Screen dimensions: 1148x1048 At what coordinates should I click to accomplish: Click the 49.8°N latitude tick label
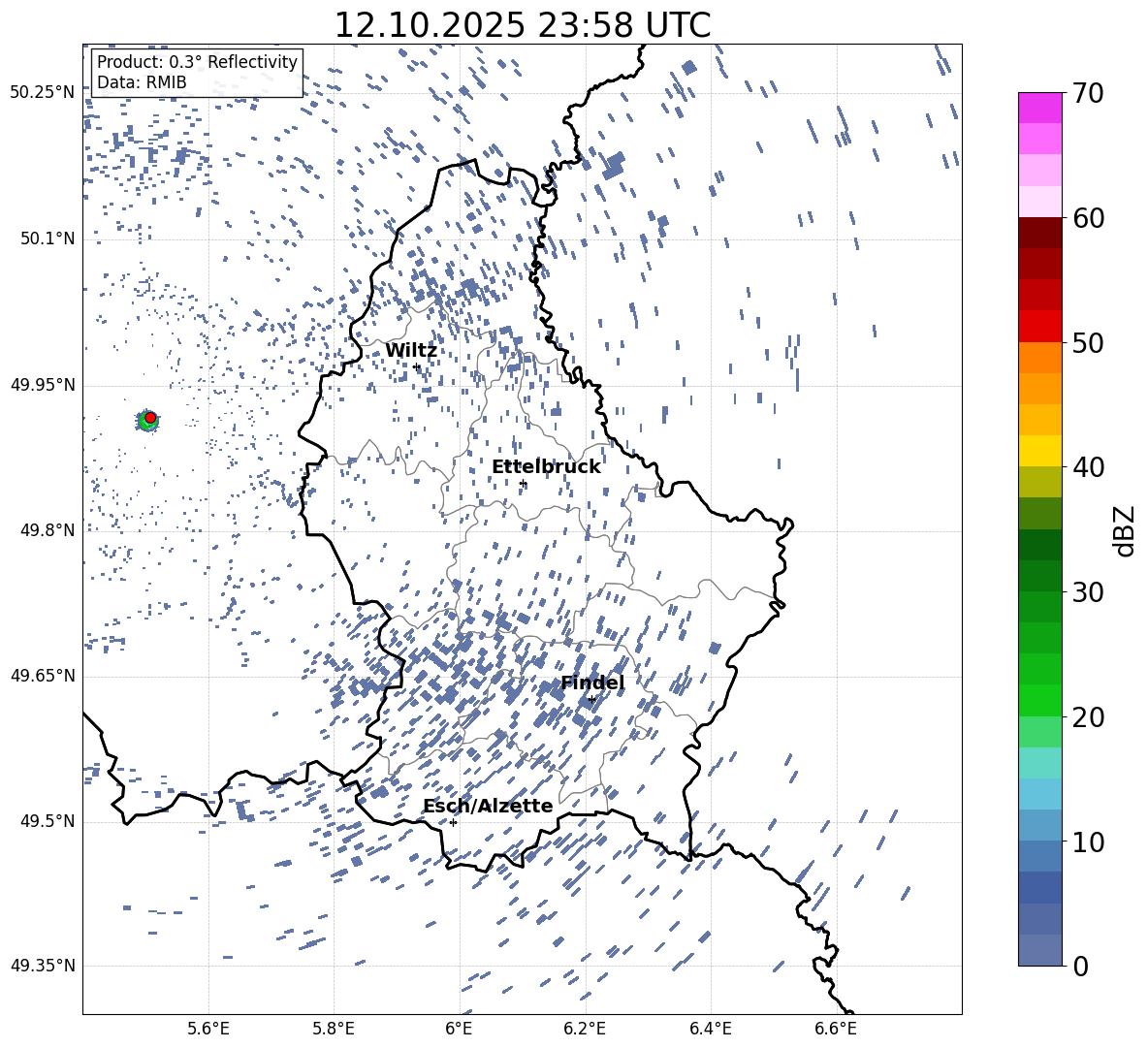43,530
